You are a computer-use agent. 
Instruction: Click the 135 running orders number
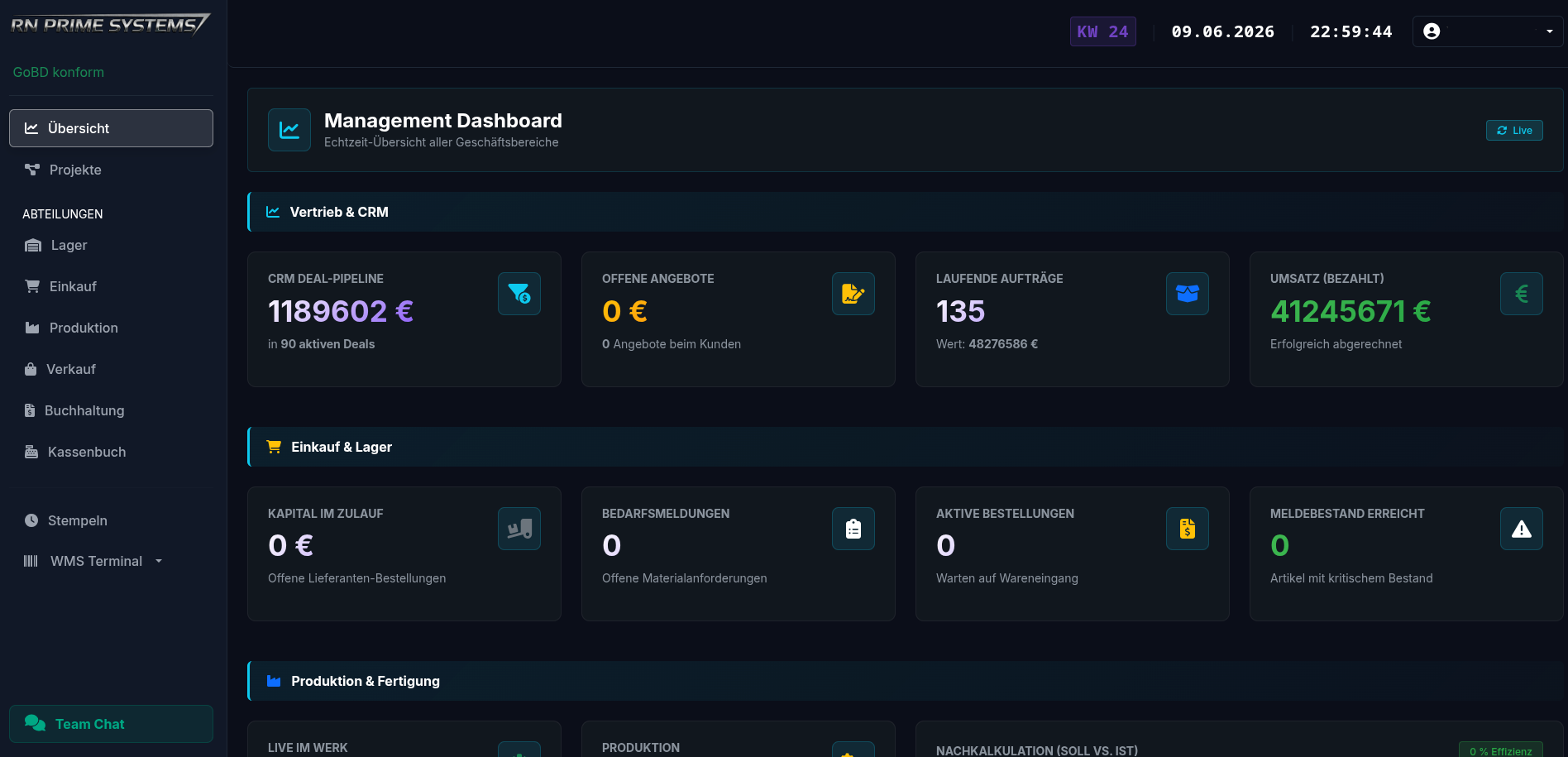click(960, 311)
